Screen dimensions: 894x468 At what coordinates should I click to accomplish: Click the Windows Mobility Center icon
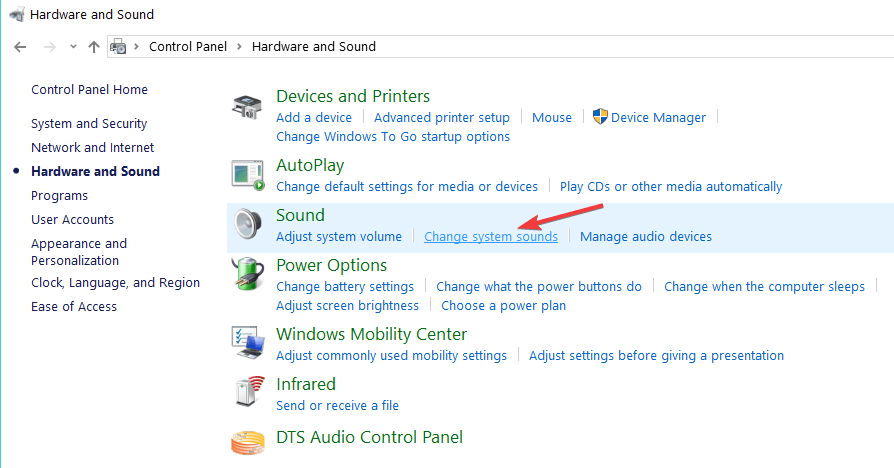[247, 345]
